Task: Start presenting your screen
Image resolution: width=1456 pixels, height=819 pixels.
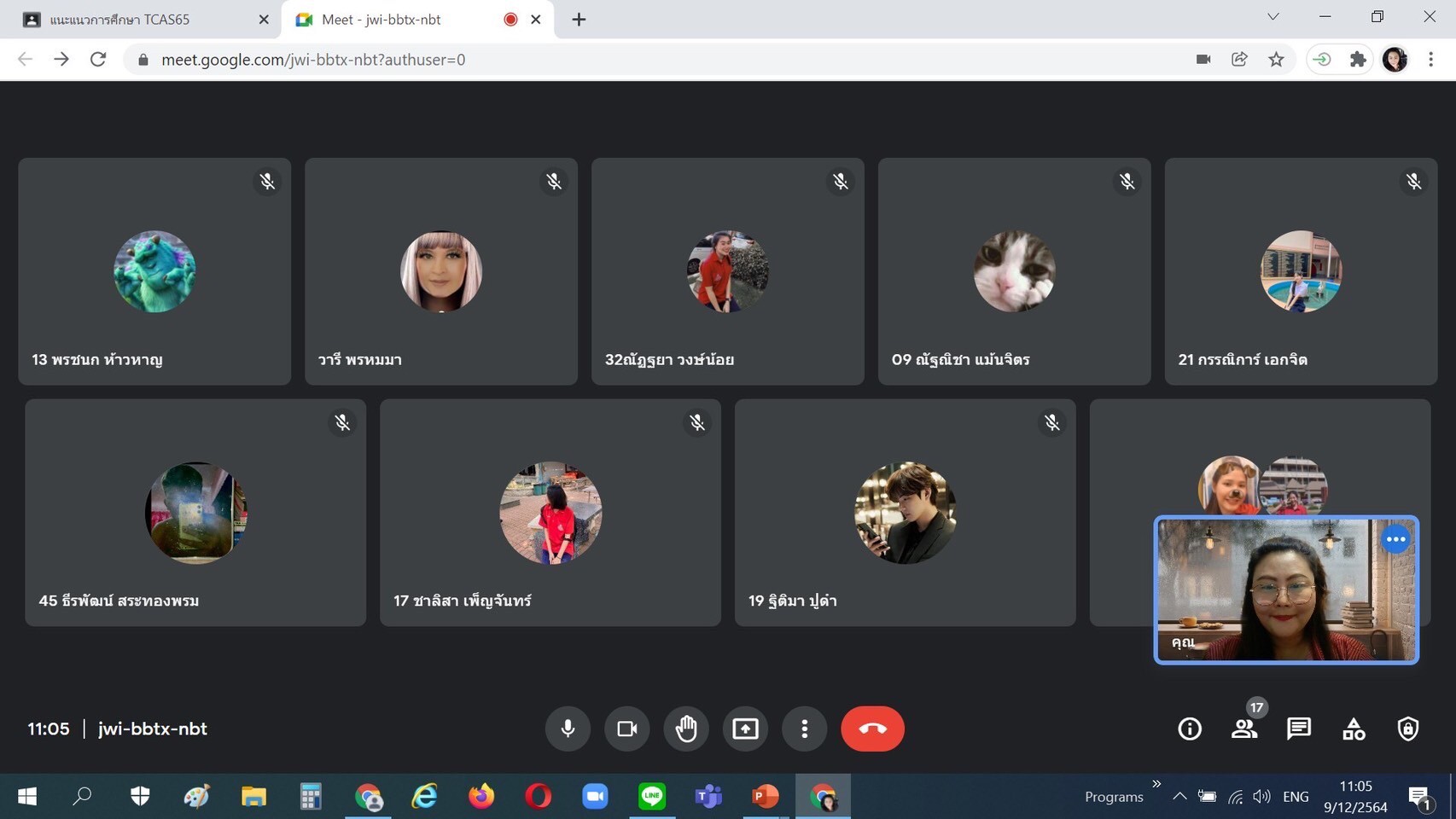Action: pos(745,729)
